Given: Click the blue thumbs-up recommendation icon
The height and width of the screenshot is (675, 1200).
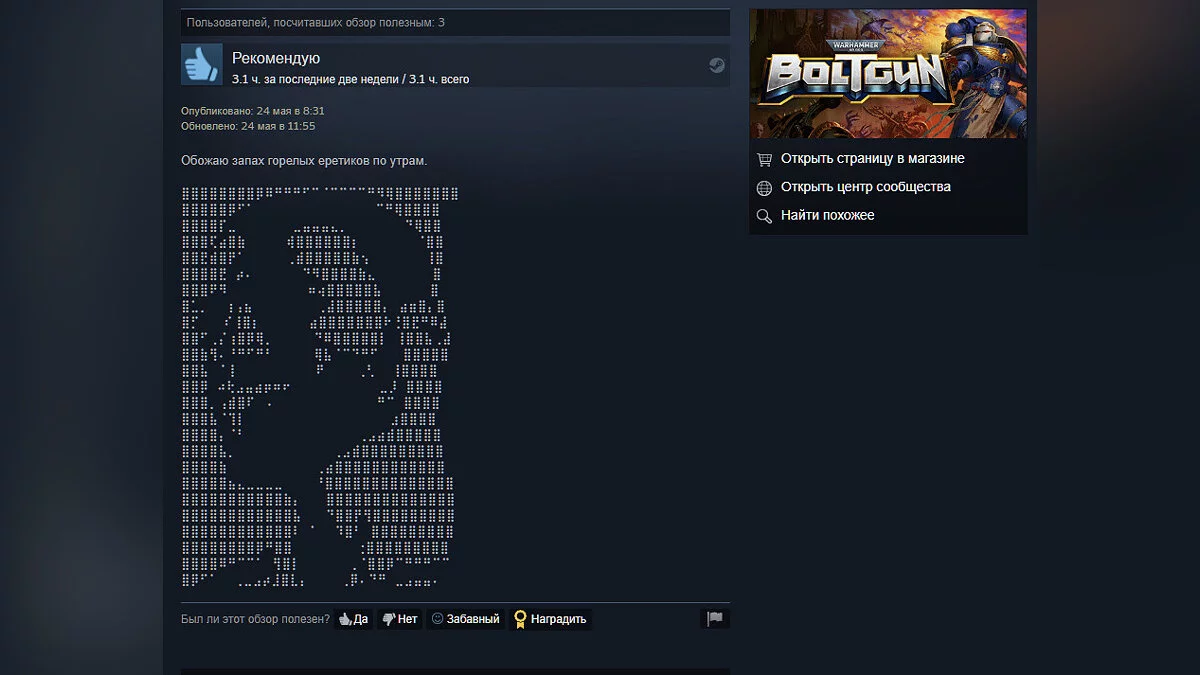Looking at the screenshot, I should 202,64.
